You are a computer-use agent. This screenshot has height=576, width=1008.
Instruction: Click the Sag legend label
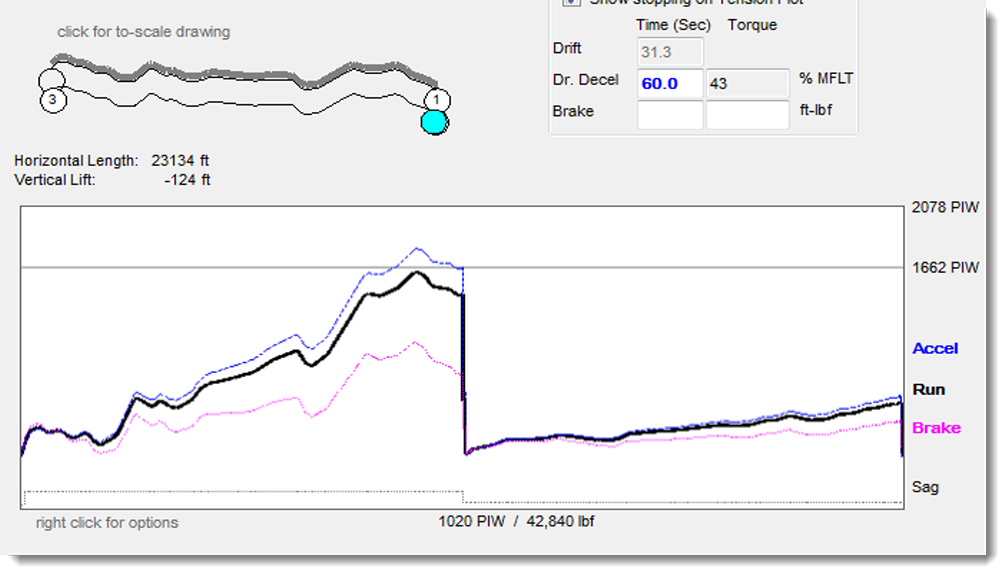[925, 487]
